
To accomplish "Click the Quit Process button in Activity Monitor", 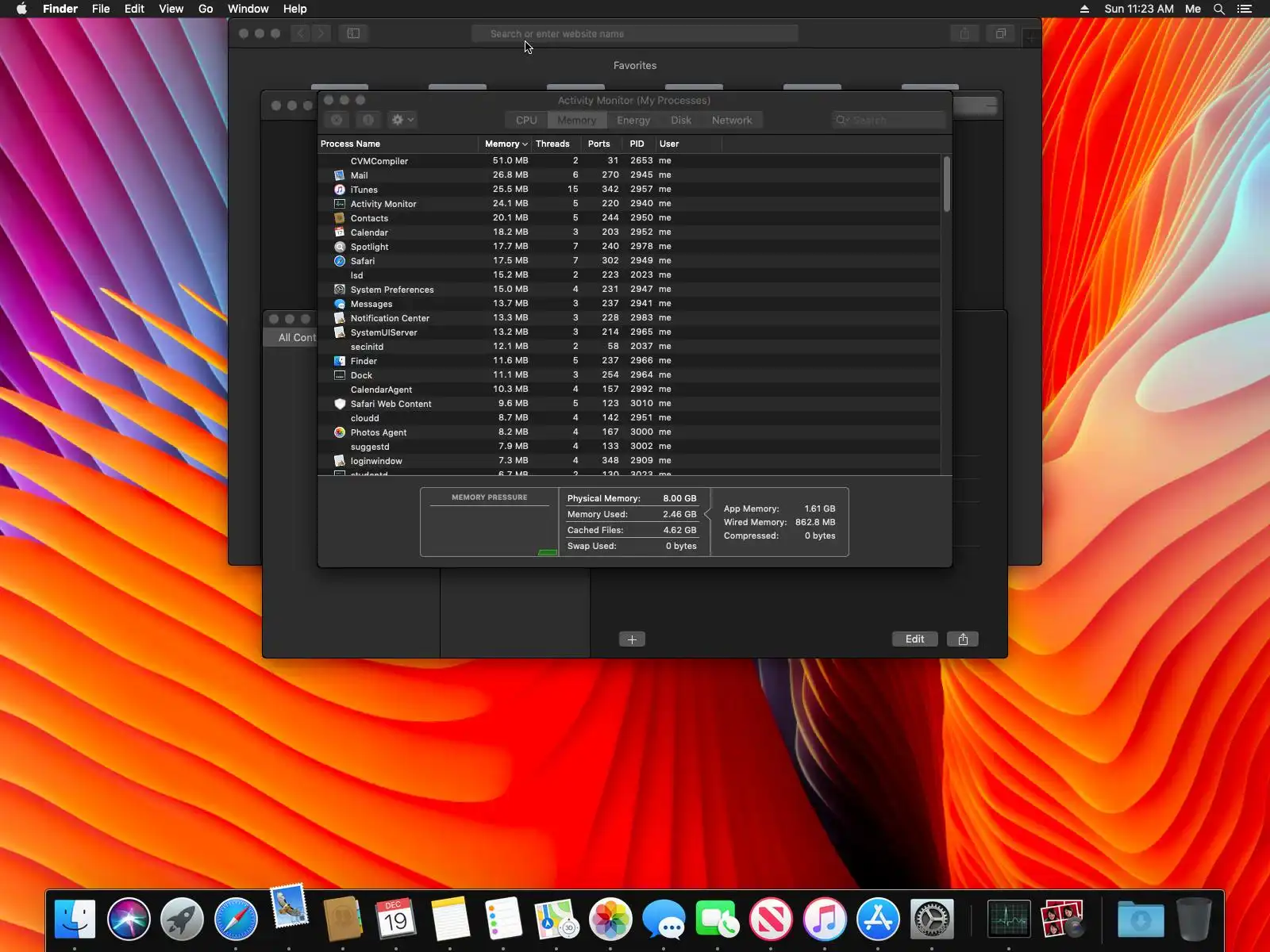I will (337, 120).
